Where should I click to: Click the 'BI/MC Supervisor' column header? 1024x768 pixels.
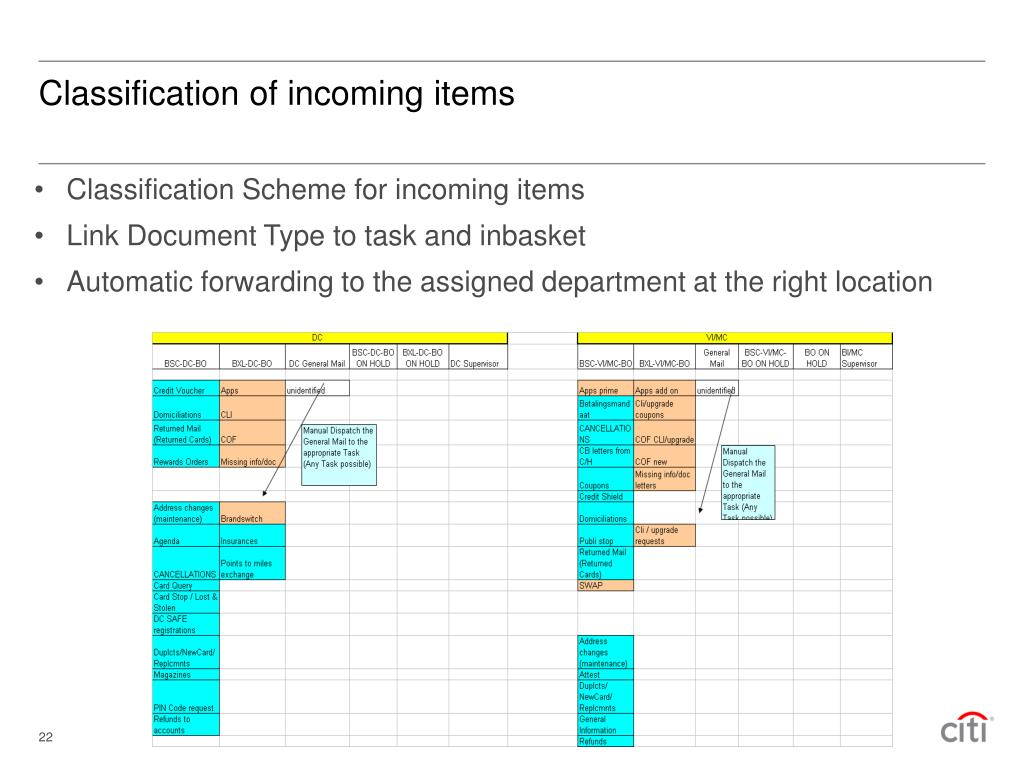click(x=866, y=358)
